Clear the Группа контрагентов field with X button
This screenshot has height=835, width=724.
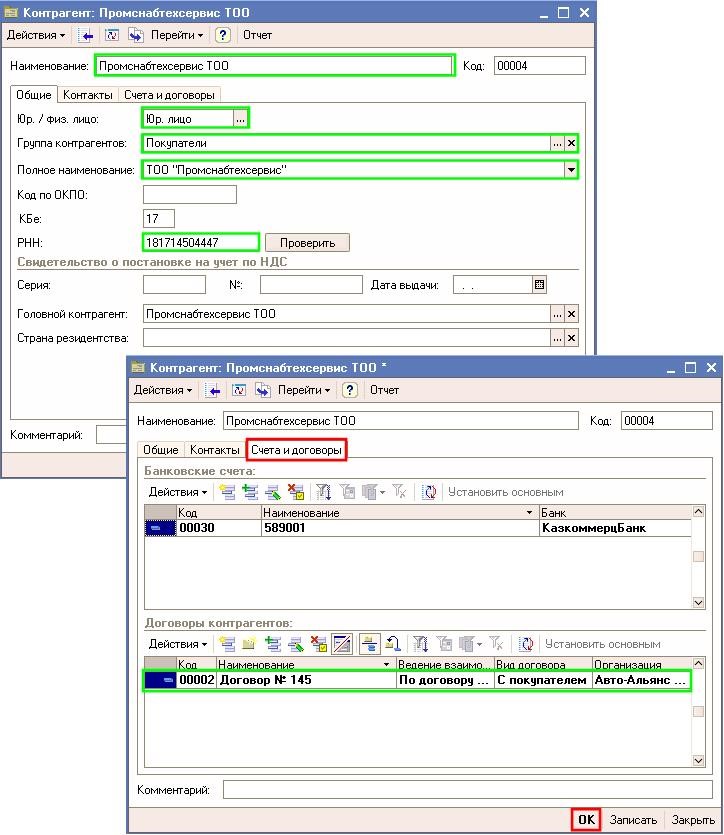(572, 144)
